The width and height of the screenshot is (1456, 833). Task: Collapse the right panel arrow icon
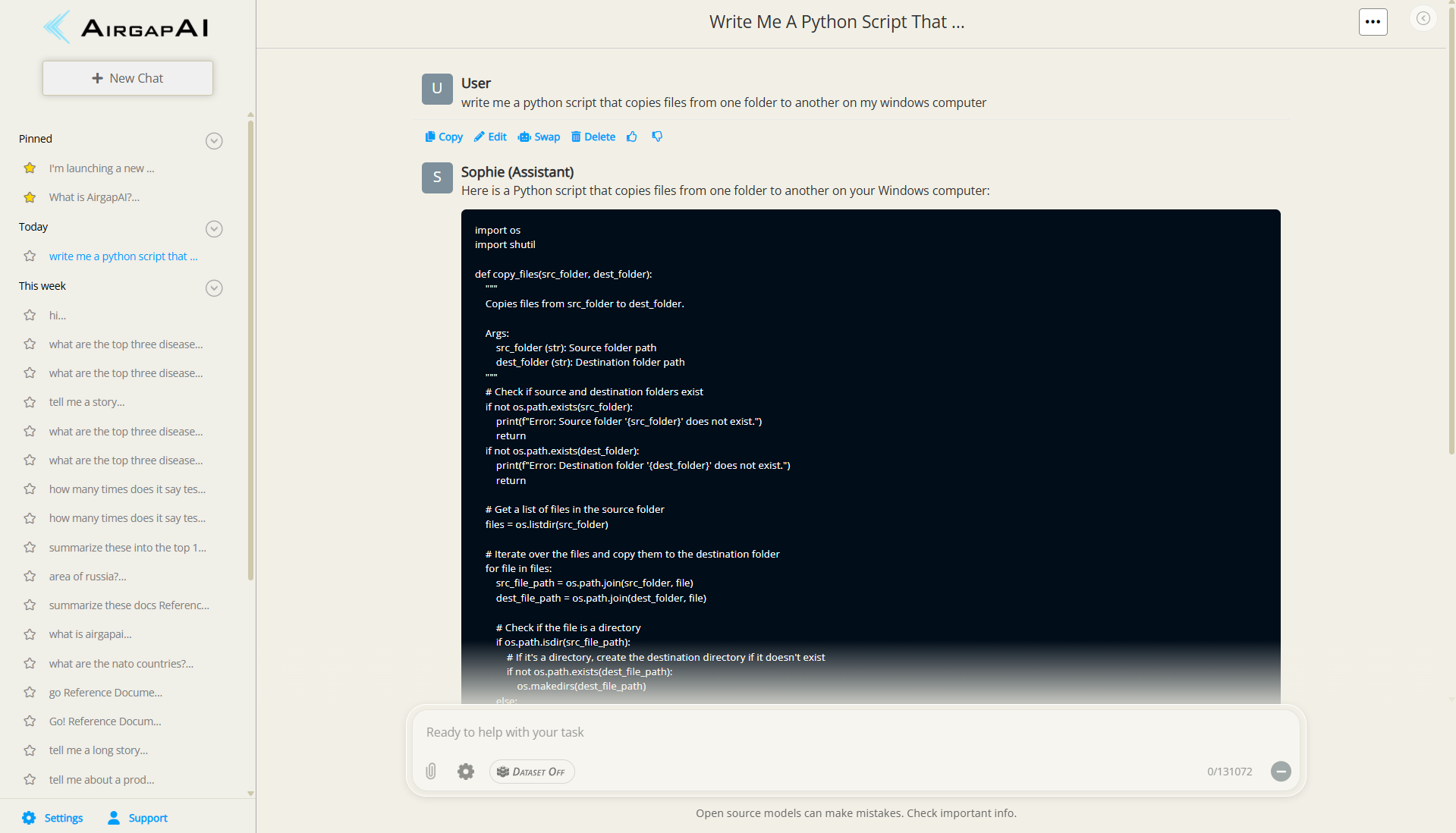[1423, 19]
